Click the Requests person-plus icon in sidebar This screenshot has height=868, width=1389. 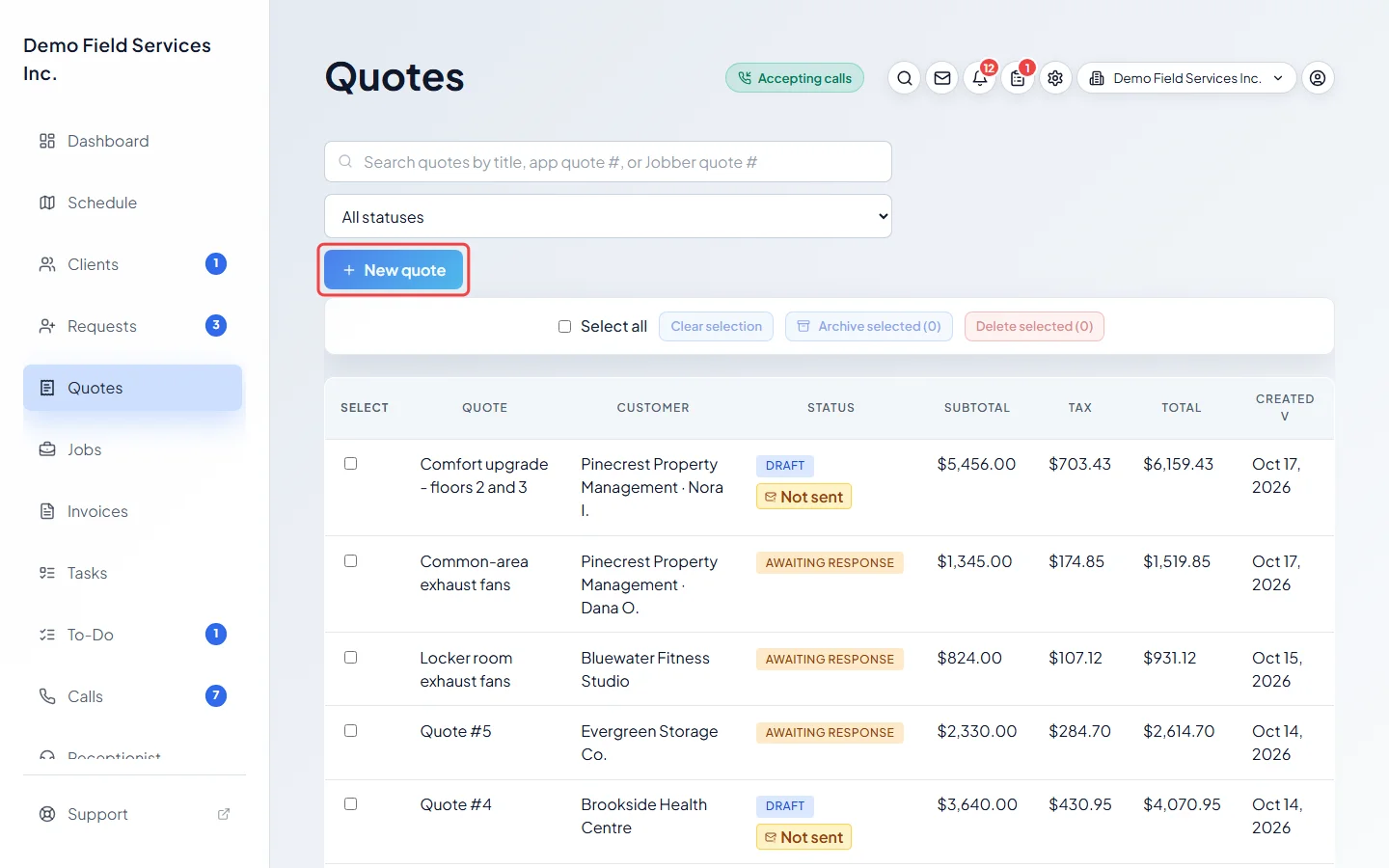(47, 326)
